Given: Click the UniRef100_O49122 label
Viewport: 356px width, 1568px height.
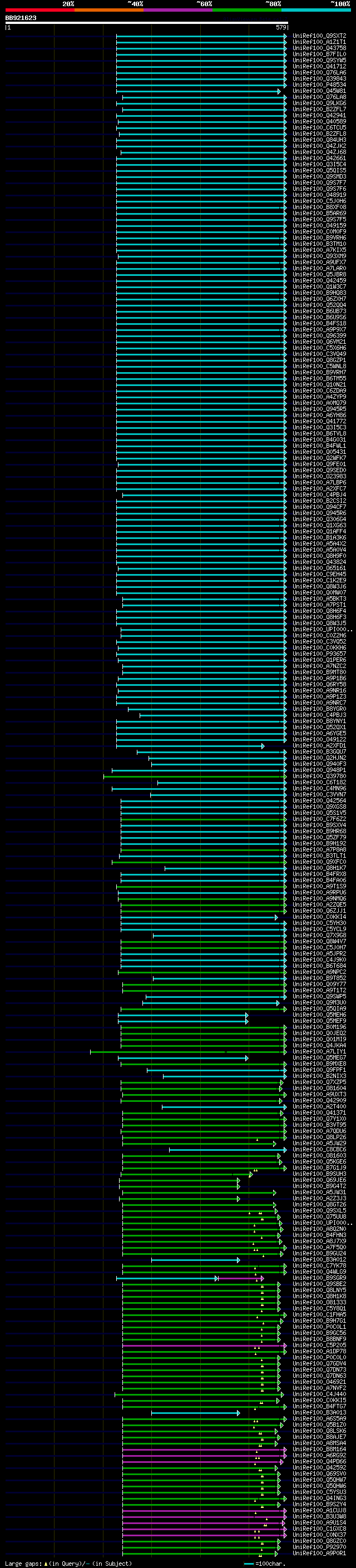Looking at the screenshot, I should pyautogui.click(x=319, y=740).
